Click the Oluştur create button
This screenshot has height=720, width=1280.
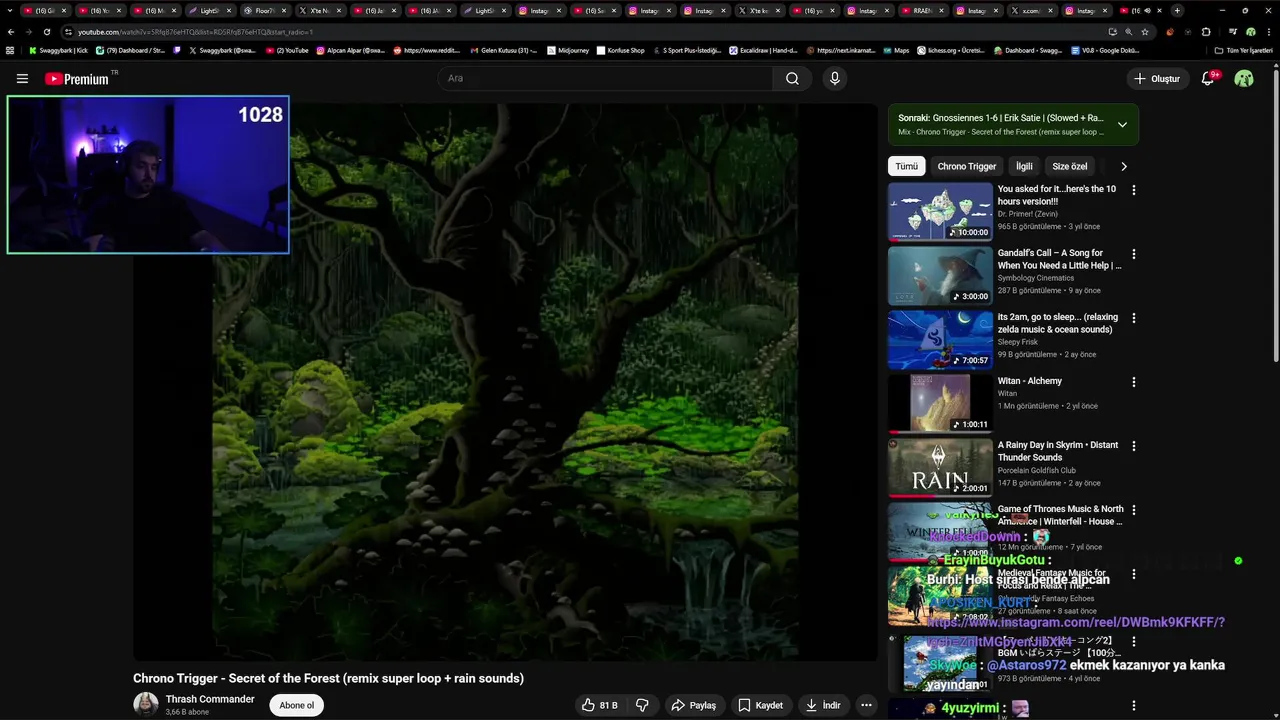click(1156, 78)
